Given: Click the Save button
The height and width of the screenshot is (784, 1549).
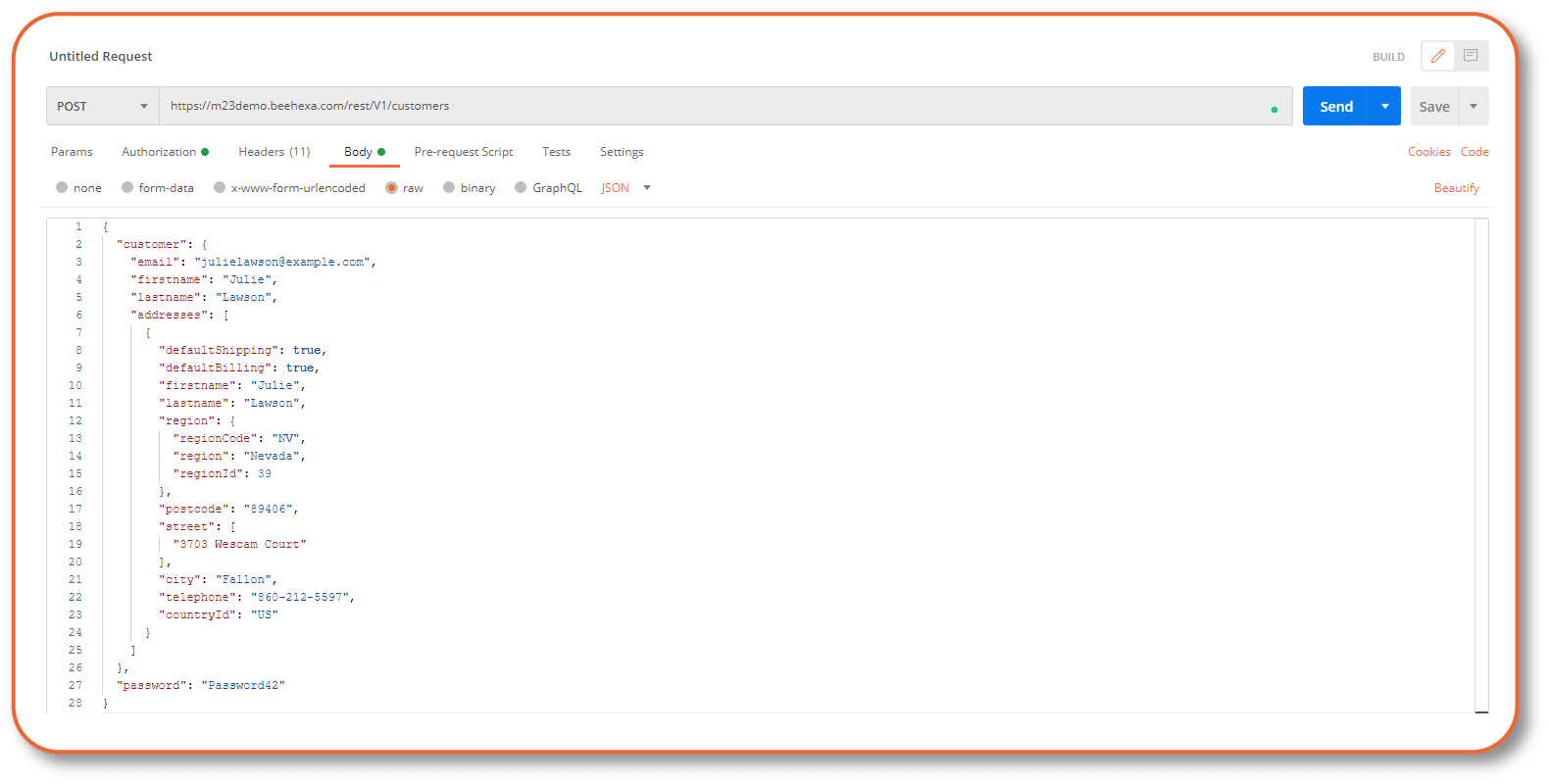Looking at the screenshot, I should click(x=1434, y=106).
